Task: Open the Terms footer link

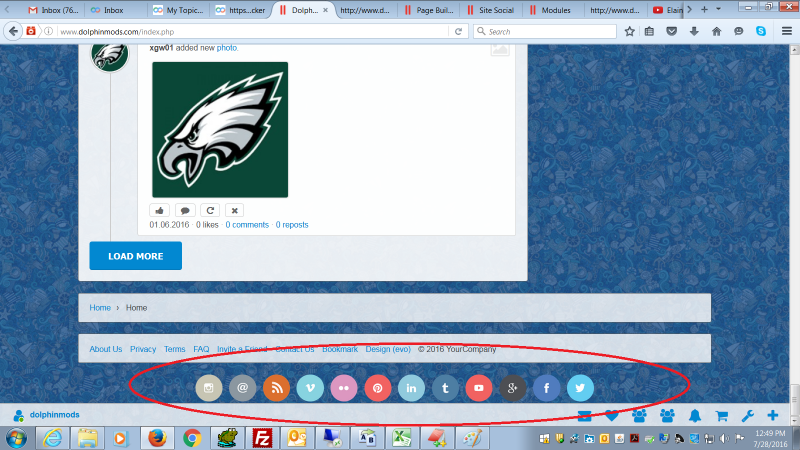Action: (174, 349)
